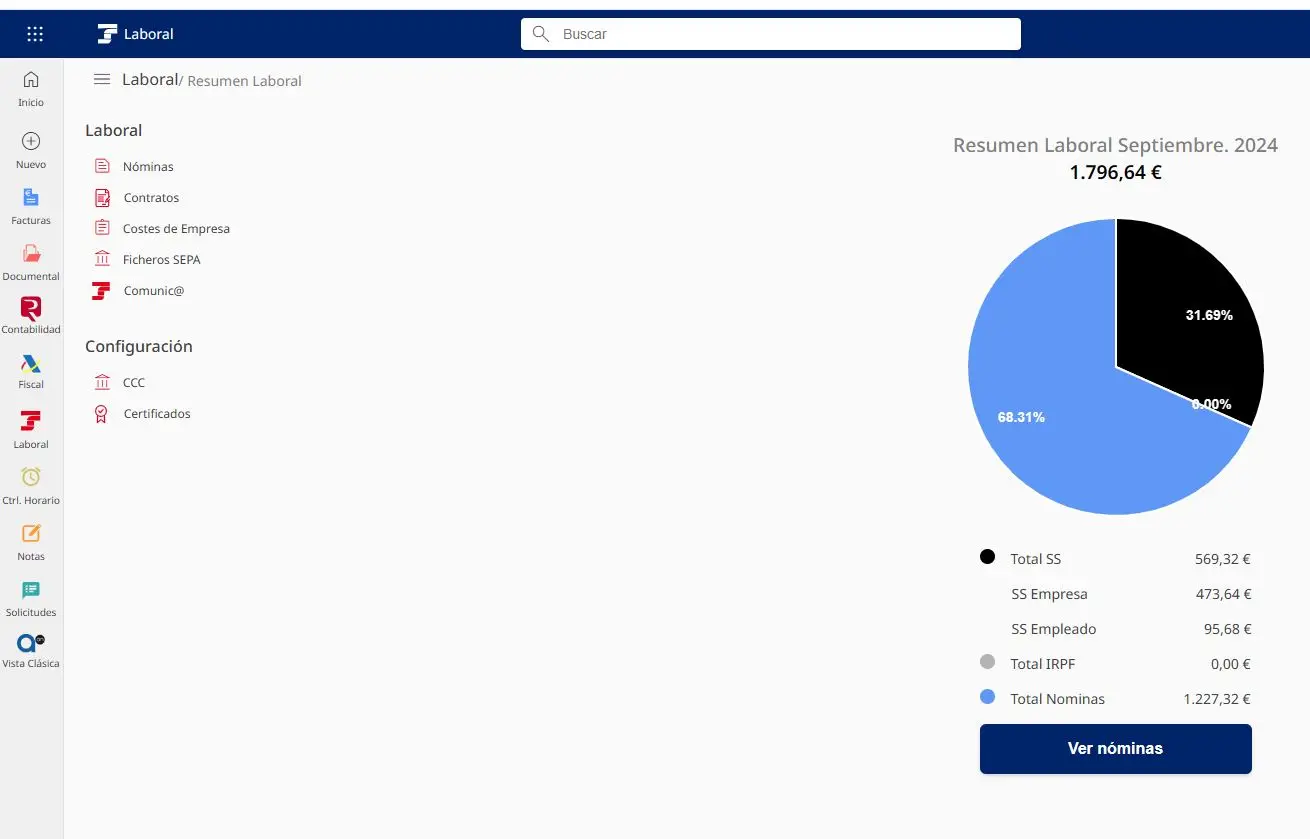Click the Buscar search field
Screen dimensions: 1310x839
[x=771, y=34]
